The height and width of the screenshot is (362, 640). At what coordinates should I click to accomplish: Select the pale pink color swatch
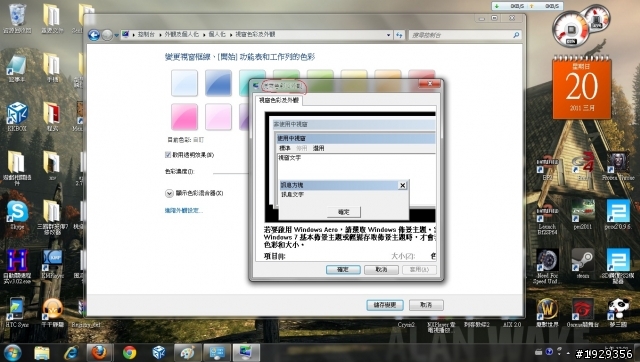pos(218,117)
